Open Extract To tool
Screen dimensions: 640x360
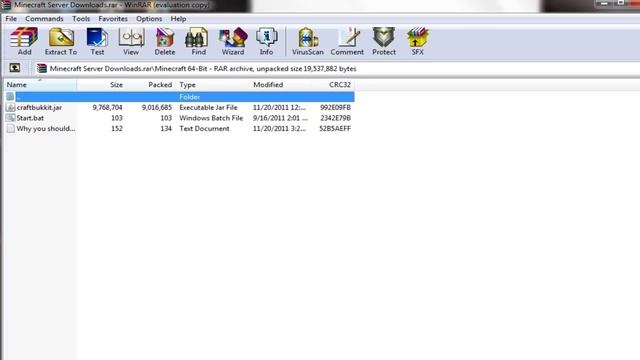point(61,41)
